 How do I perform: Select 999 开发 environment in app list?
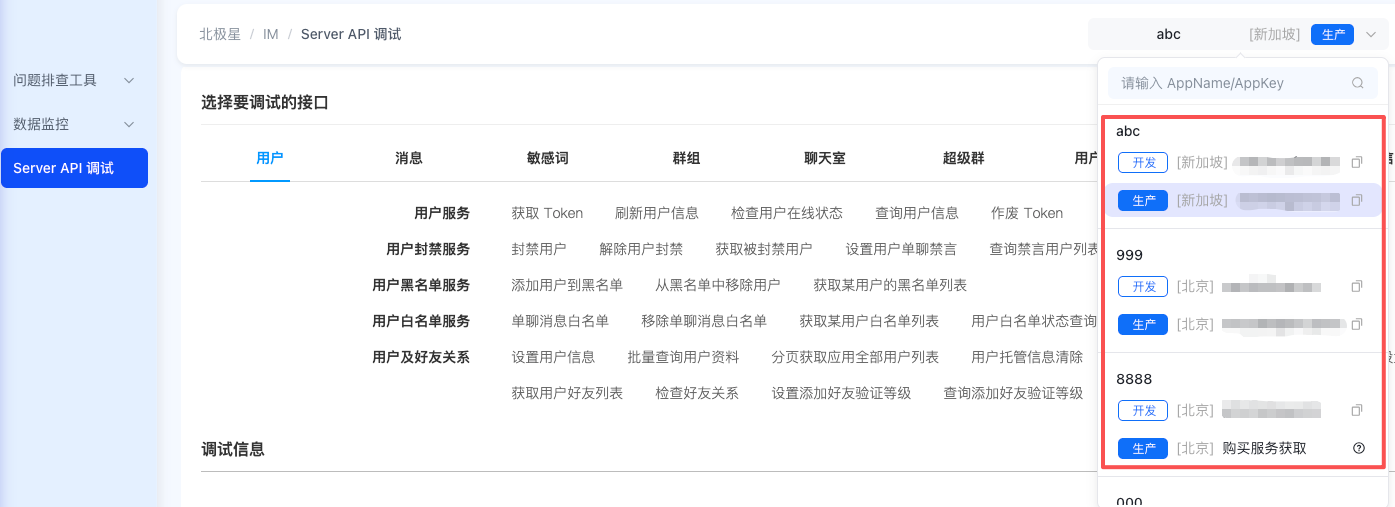pos(1143,286)
